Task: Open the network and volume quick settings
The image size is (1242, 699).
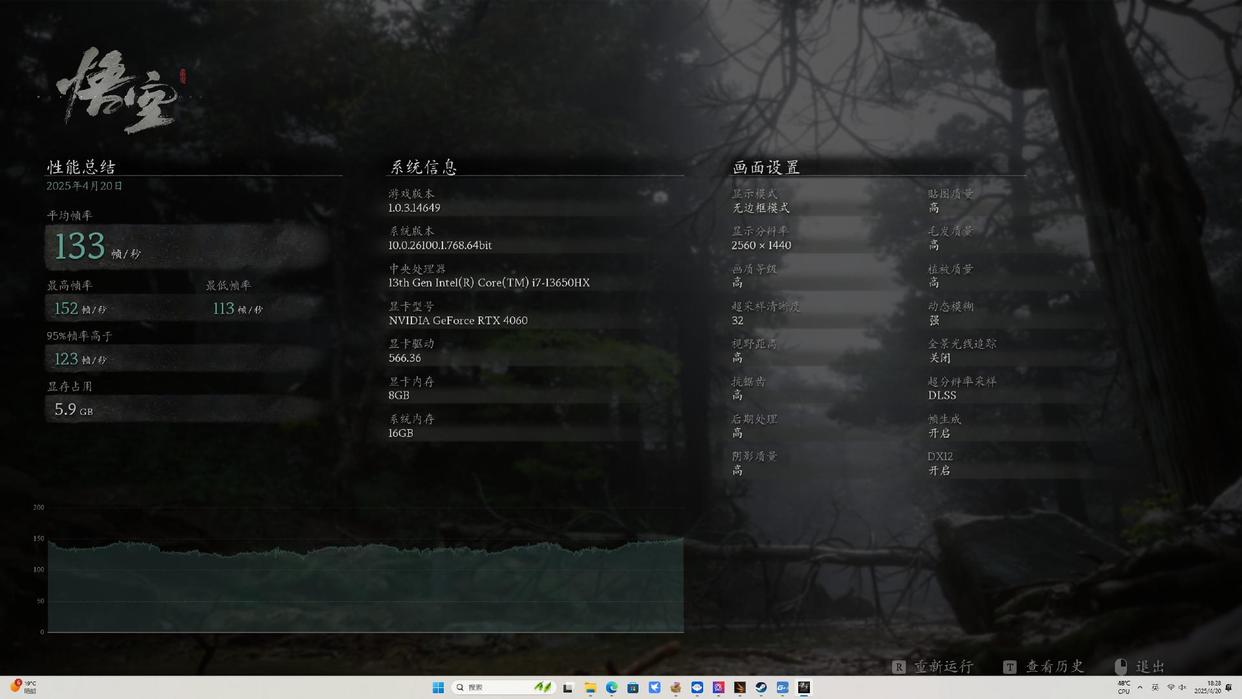Action: click(x=1177, y=688)
